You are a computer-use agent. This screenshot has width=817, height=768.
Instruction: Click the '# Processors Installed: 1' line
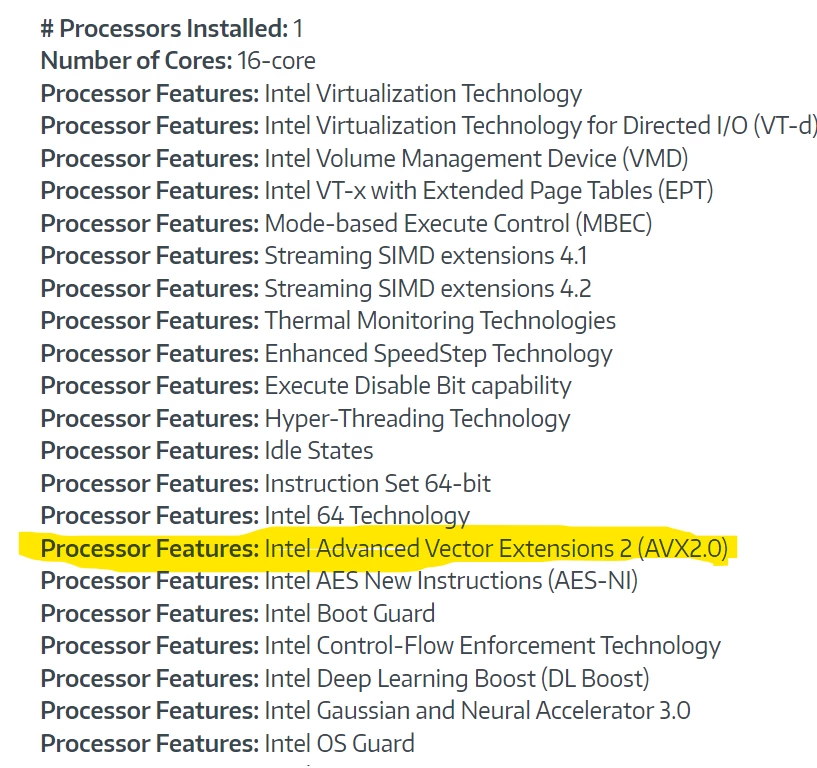pos(172,29)
